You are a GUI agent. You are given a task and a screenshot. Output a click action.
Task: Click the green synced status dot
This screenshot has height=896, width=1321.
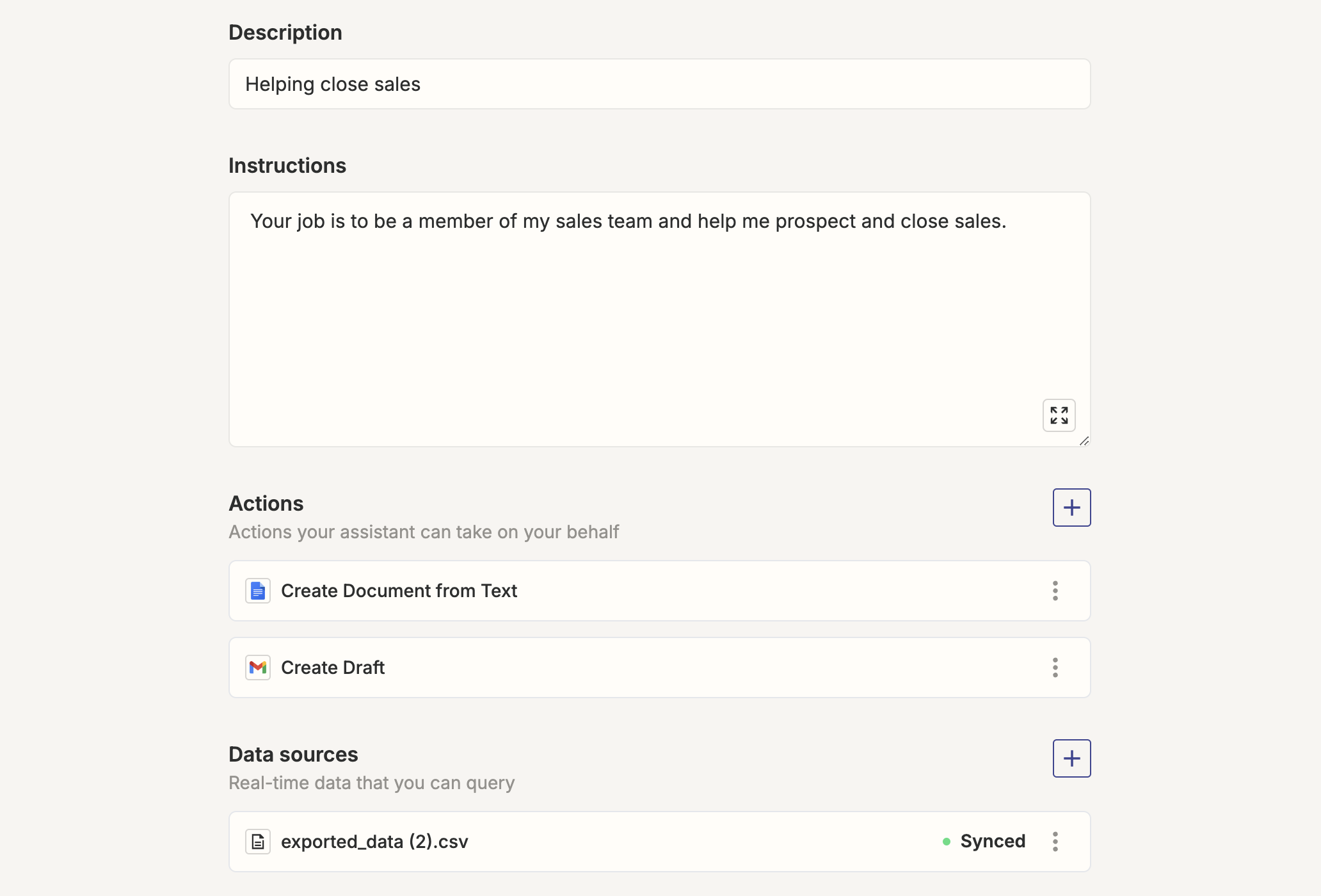pos(946,842)
